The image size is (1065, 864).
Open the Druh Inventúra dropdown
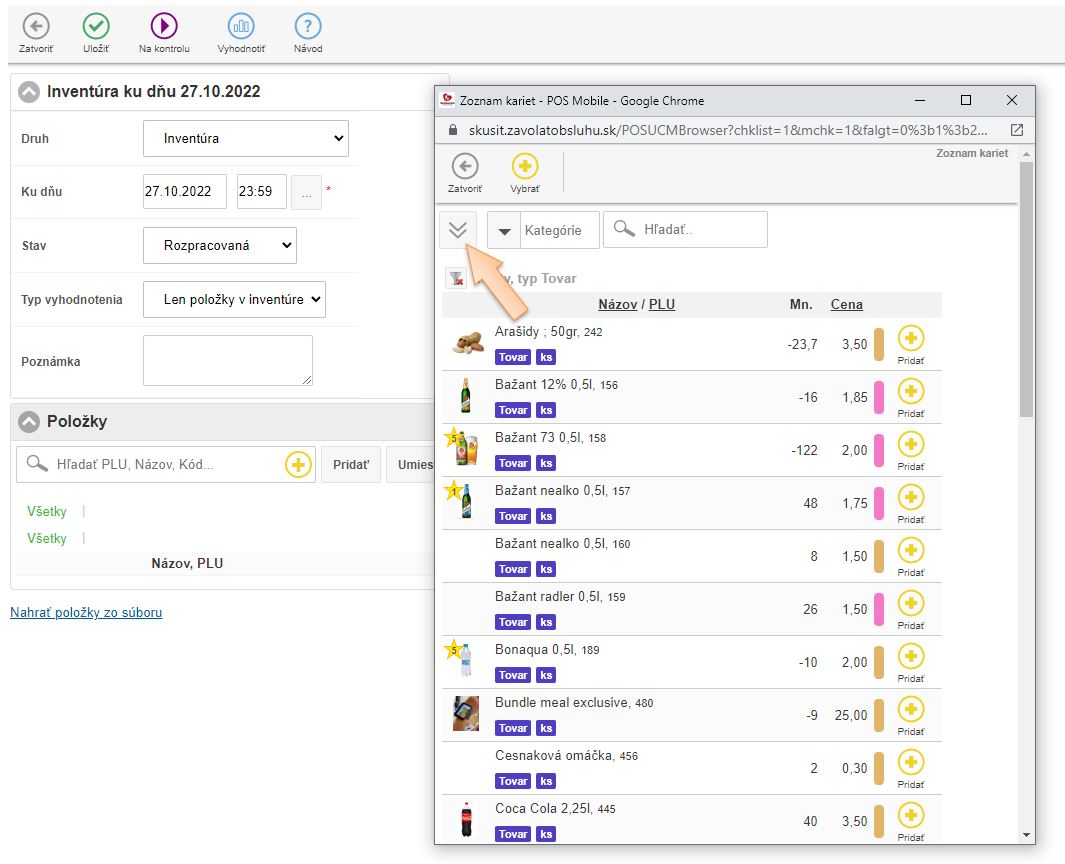click(x=245, y=139)
